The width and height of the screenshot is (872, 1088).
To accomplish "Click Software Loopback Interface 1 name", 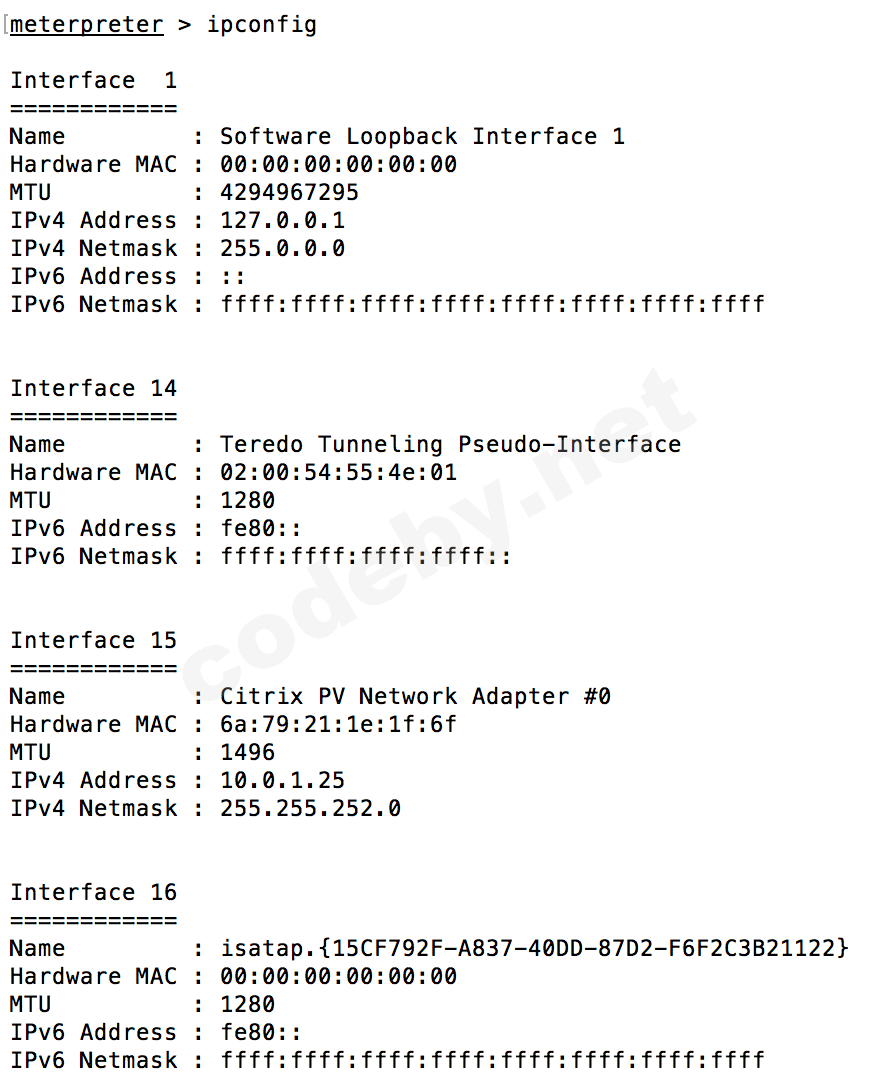I will (422, 137).
